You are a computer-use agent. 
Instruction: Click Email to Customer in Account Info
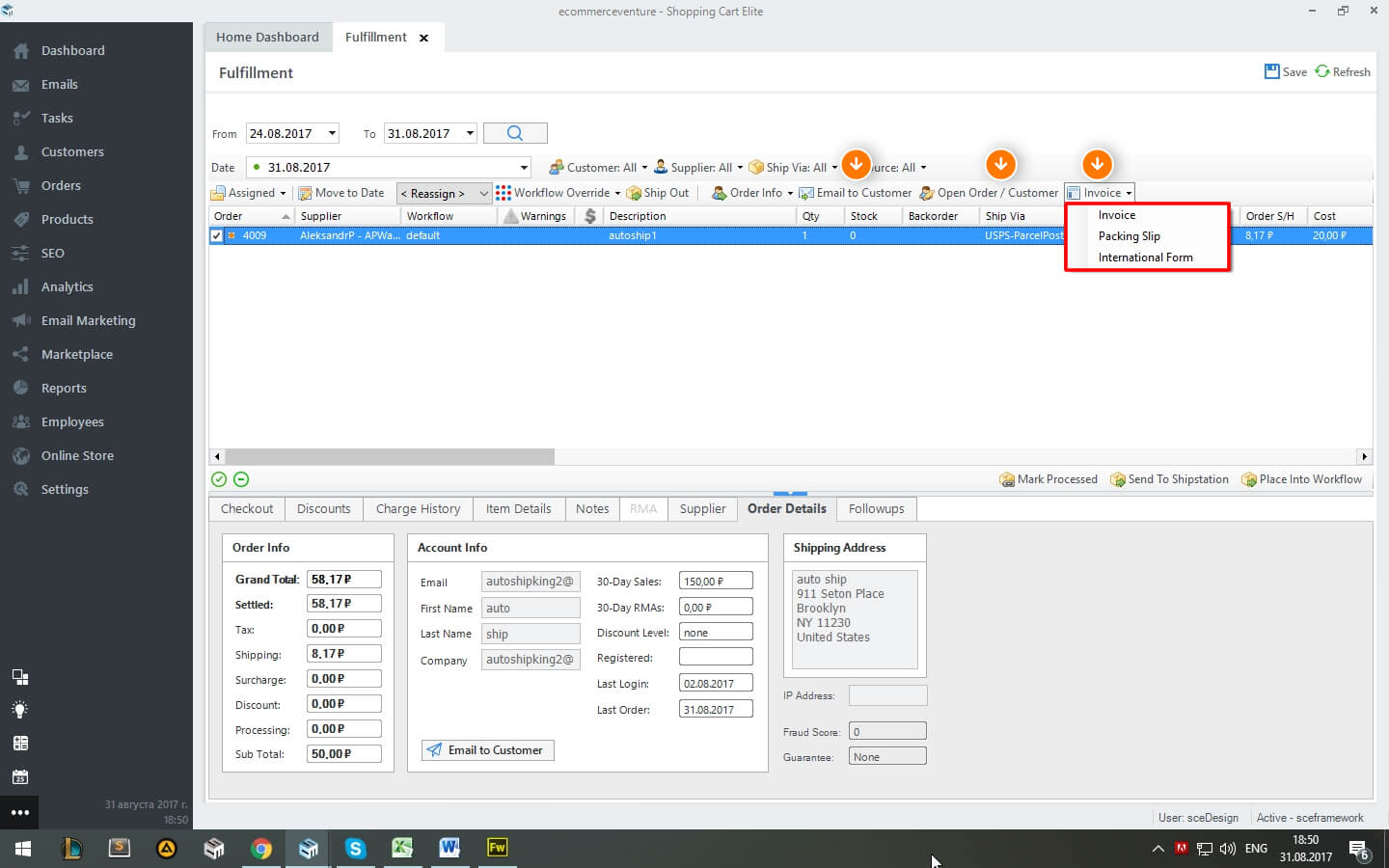[x=487, y=750]
